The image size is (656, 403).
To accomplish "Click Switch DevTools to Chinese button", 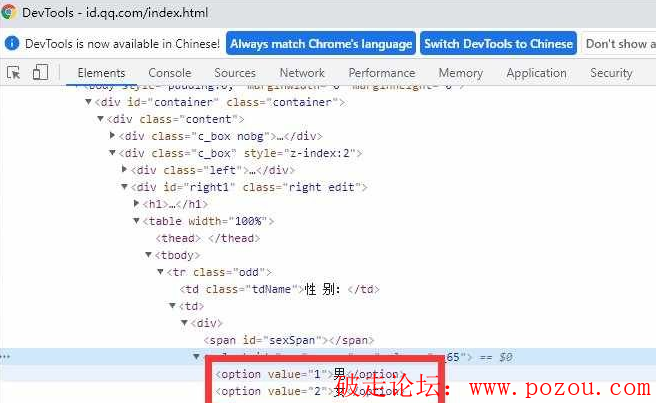I will 498,44.
